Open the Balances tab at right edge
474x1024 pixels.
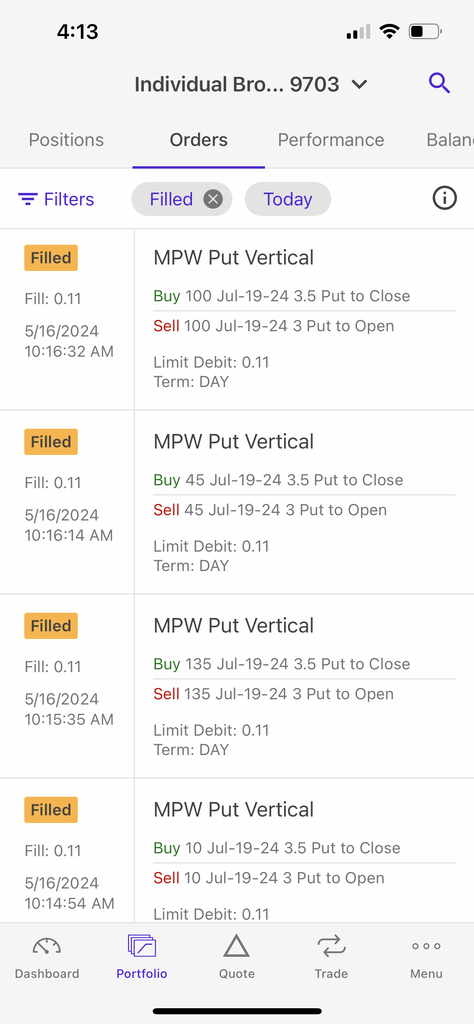pyautogui.click(x=450, y=140)
